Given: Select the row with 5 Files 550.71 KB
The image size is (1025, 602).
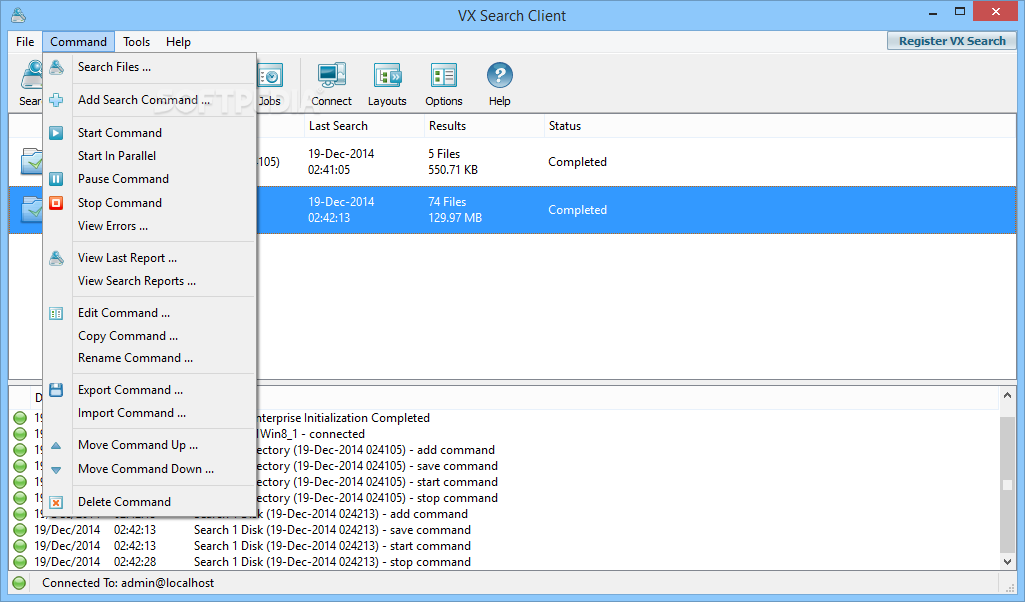Looking at the screenshot, I should tap(512, 162).
